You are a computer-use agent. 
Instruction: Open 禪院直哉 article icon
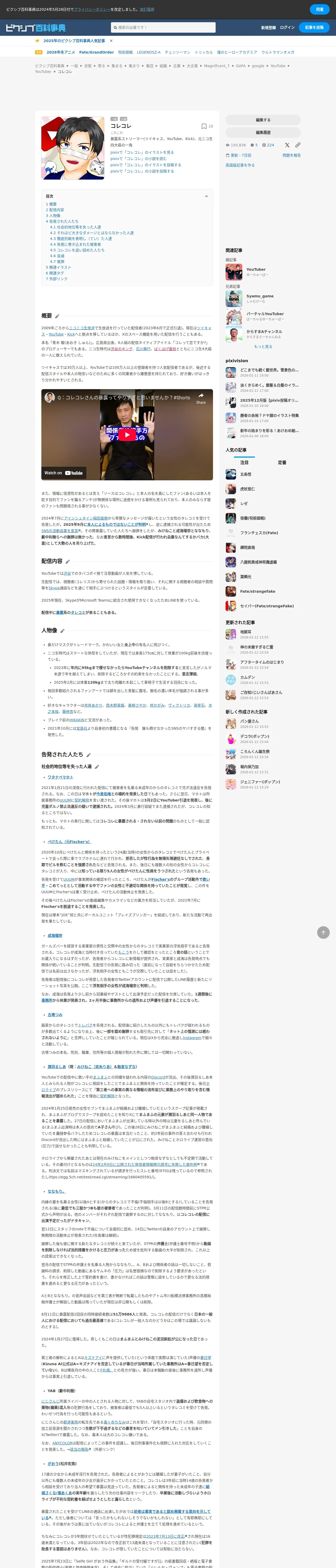231,547
